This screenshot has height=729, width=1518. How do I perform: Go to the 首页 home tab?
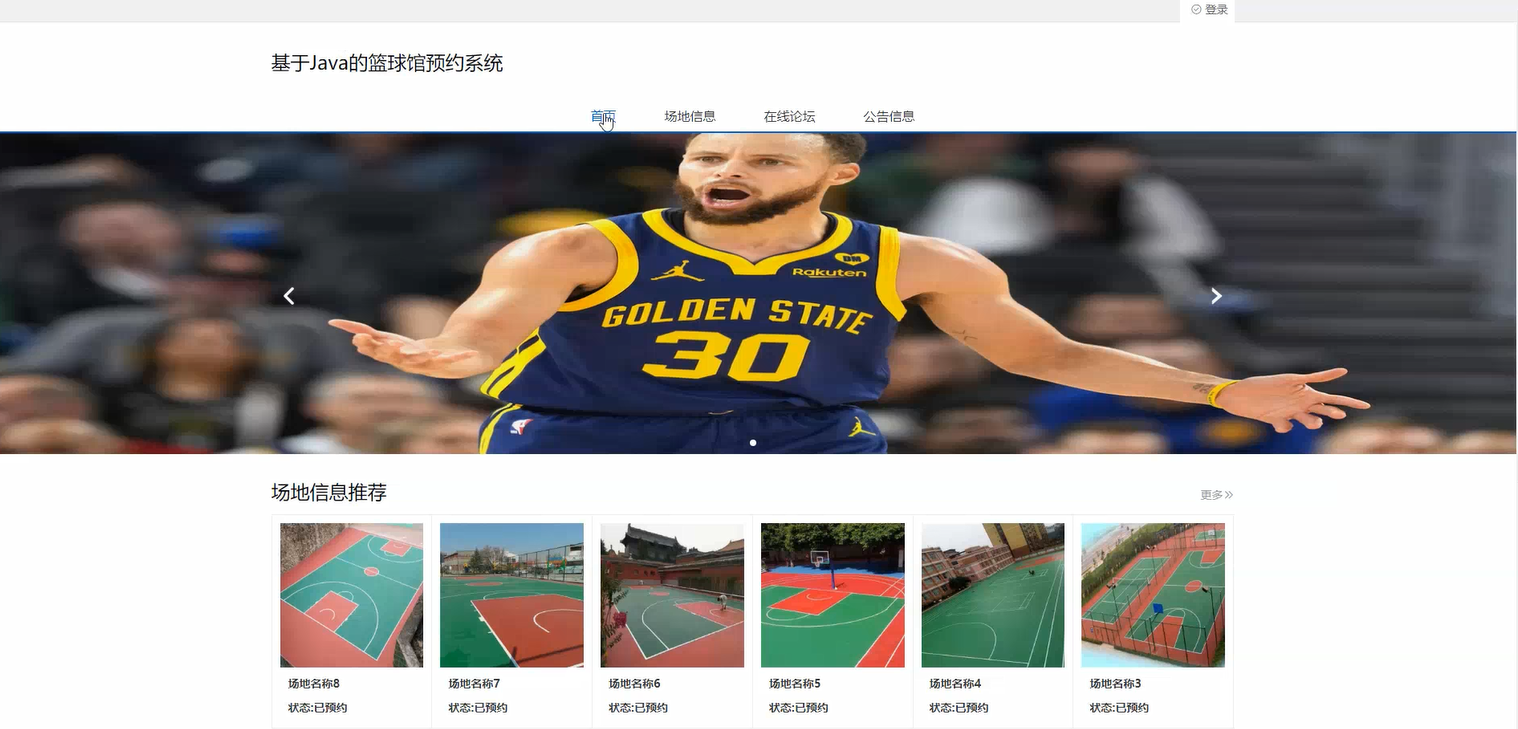603,116
